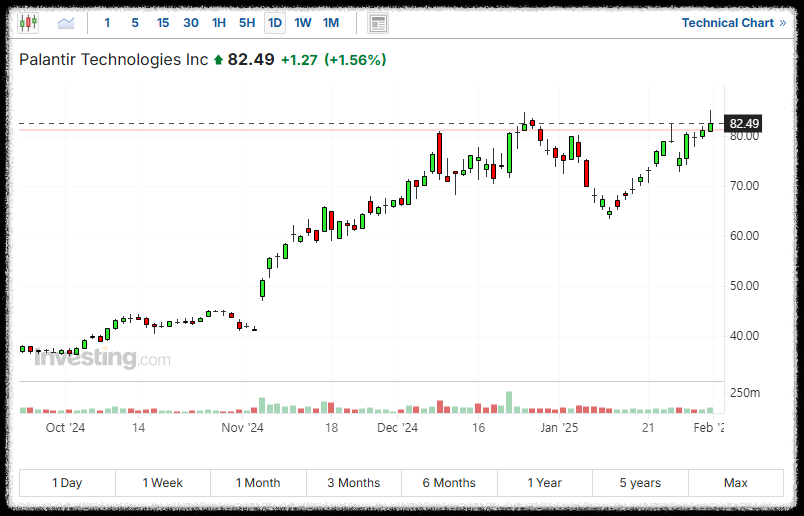The image size is (804, 516).
Task: Click the 14 date axis label
Action: click(x=138, y=428)
